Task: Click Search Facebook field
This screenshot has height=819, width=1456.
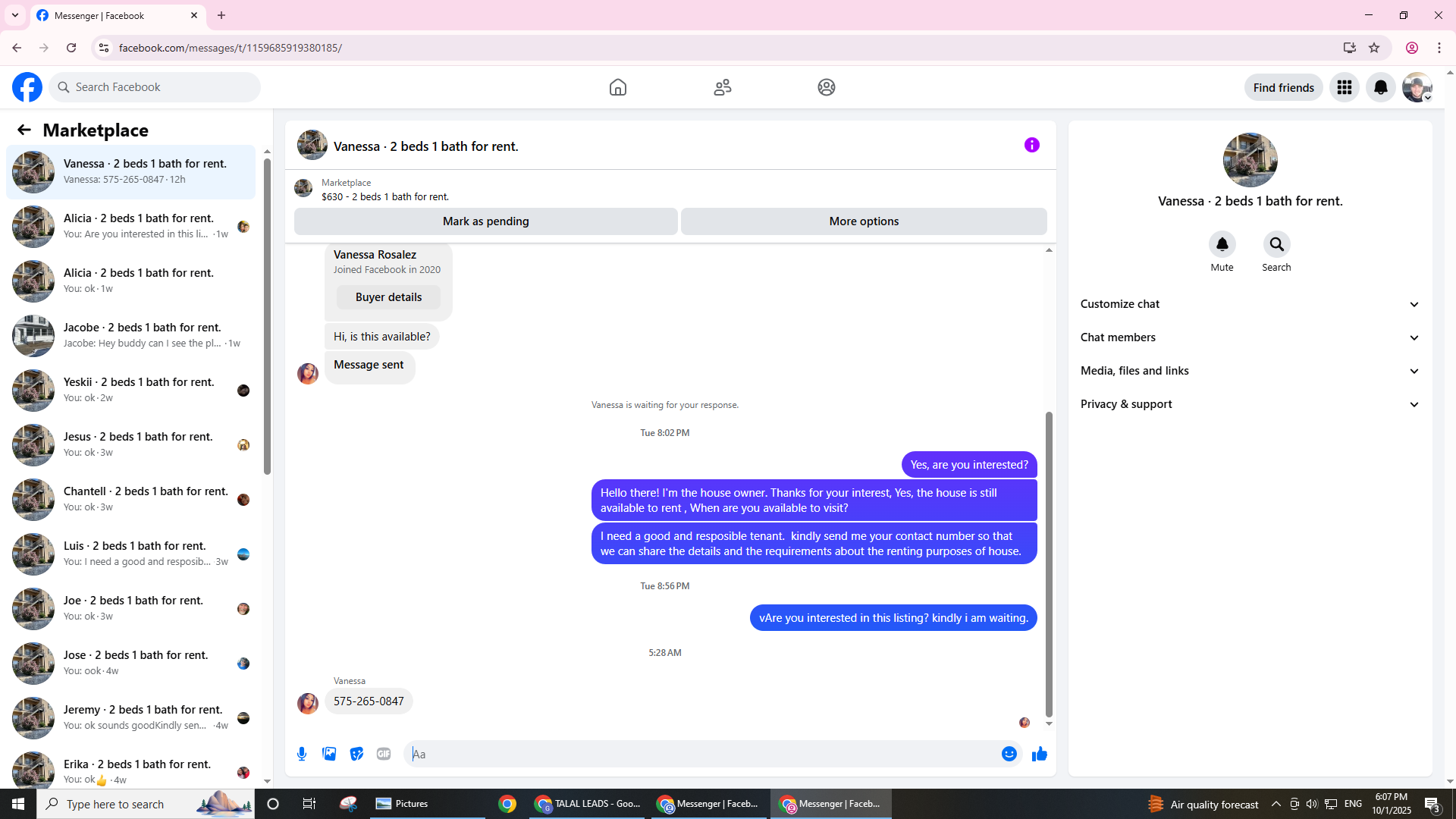Action: 155,87
